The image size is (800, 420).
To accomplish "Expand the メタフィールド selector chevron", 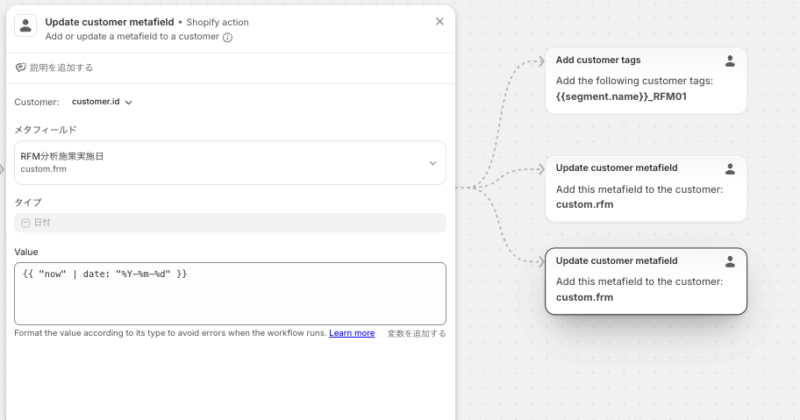I will (x=432, y=163).
